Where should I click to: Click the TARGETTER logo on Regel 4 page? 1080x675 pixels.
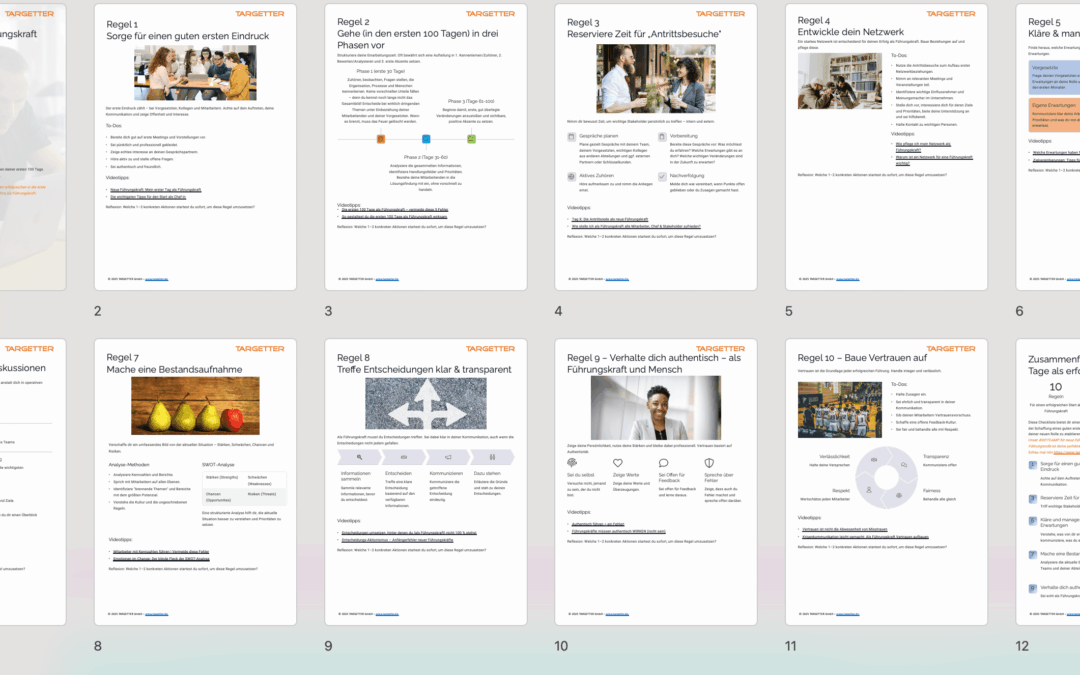[x=951, y=14]
